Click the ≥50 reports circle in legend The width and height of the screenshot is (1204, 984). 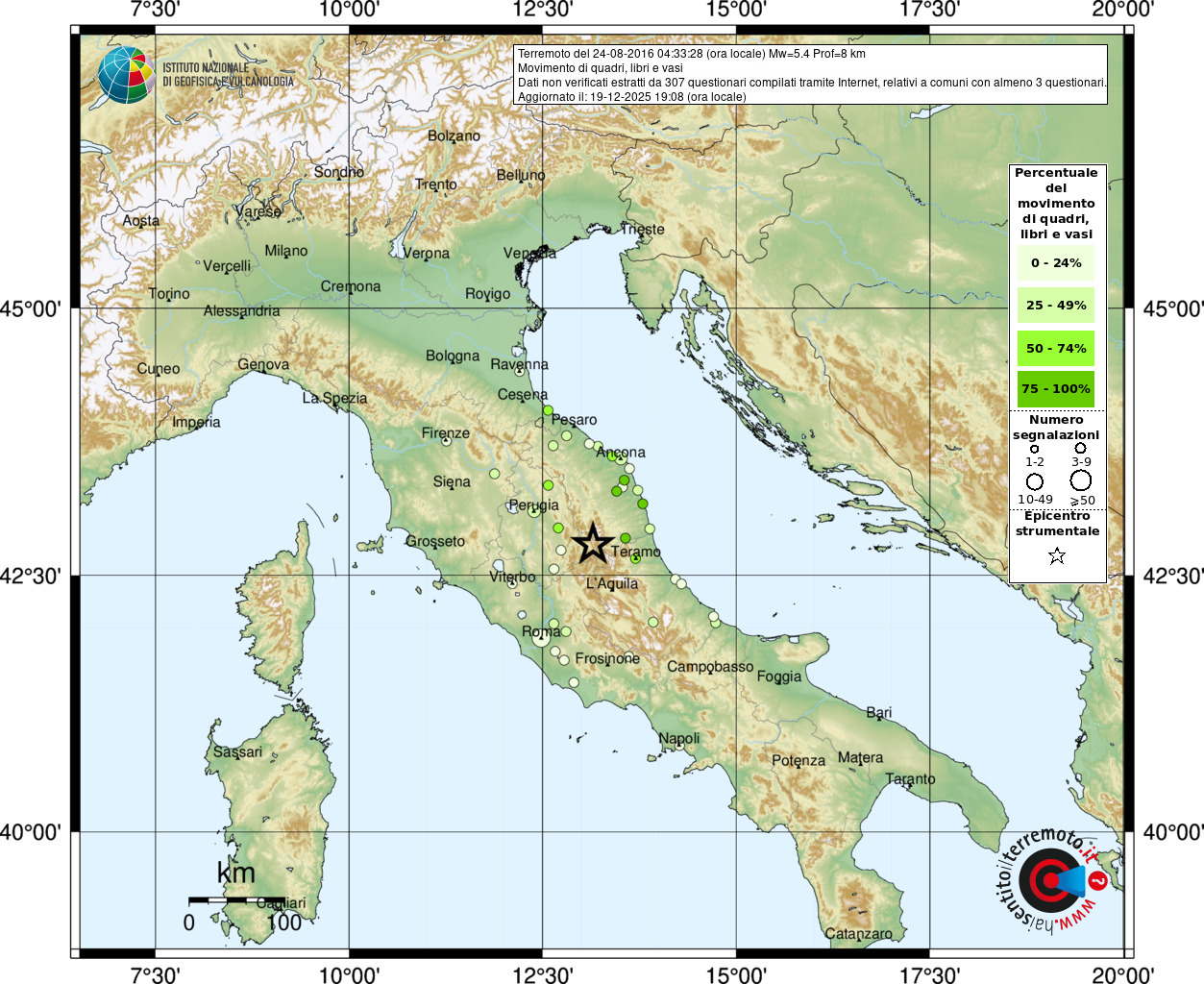(1081, 480)
